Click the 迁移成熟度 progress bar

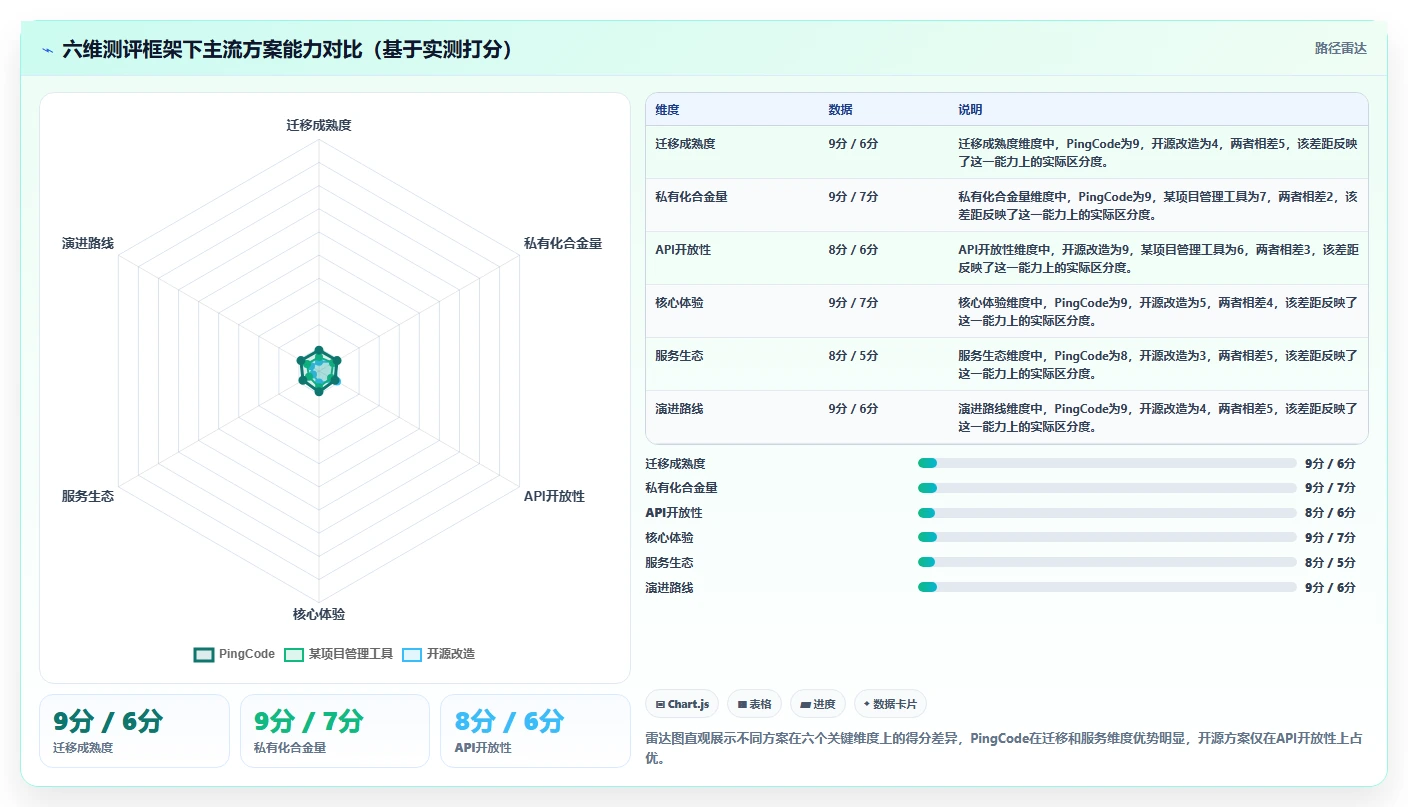point(1107,463)
